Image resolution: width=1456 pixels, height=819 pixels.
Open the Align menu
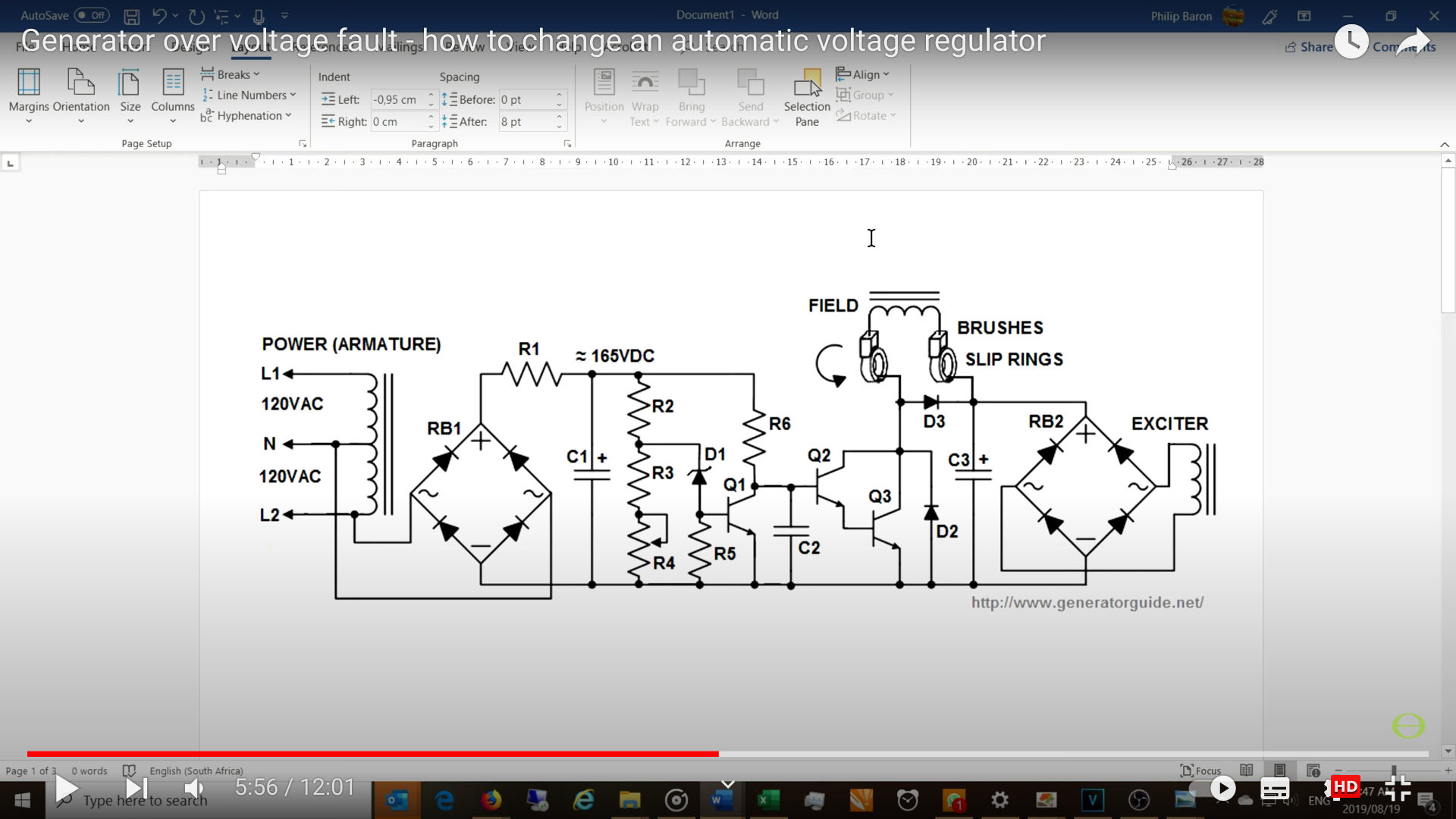coord(863,74)
